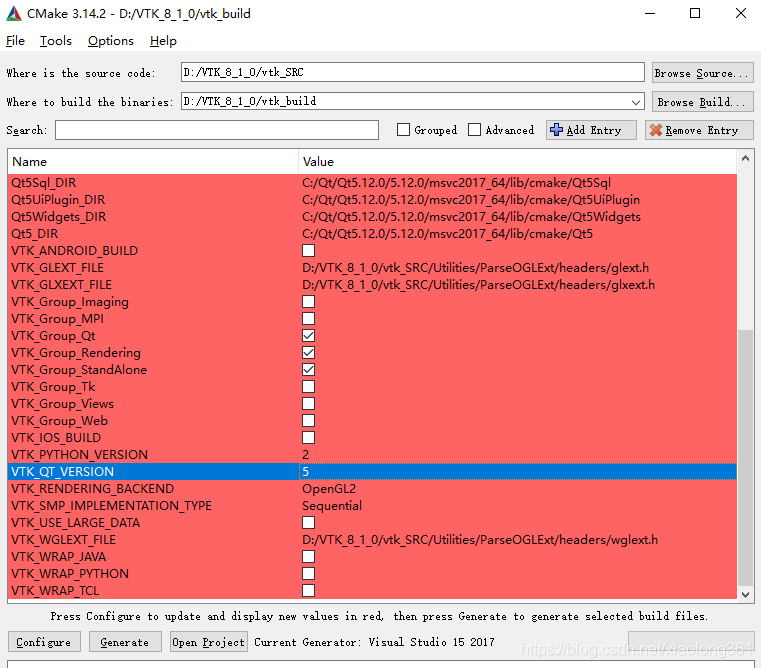Select the VTK_PYTHON_VERSION entry
The image size is (761, 668).
[x=80, y=454]
